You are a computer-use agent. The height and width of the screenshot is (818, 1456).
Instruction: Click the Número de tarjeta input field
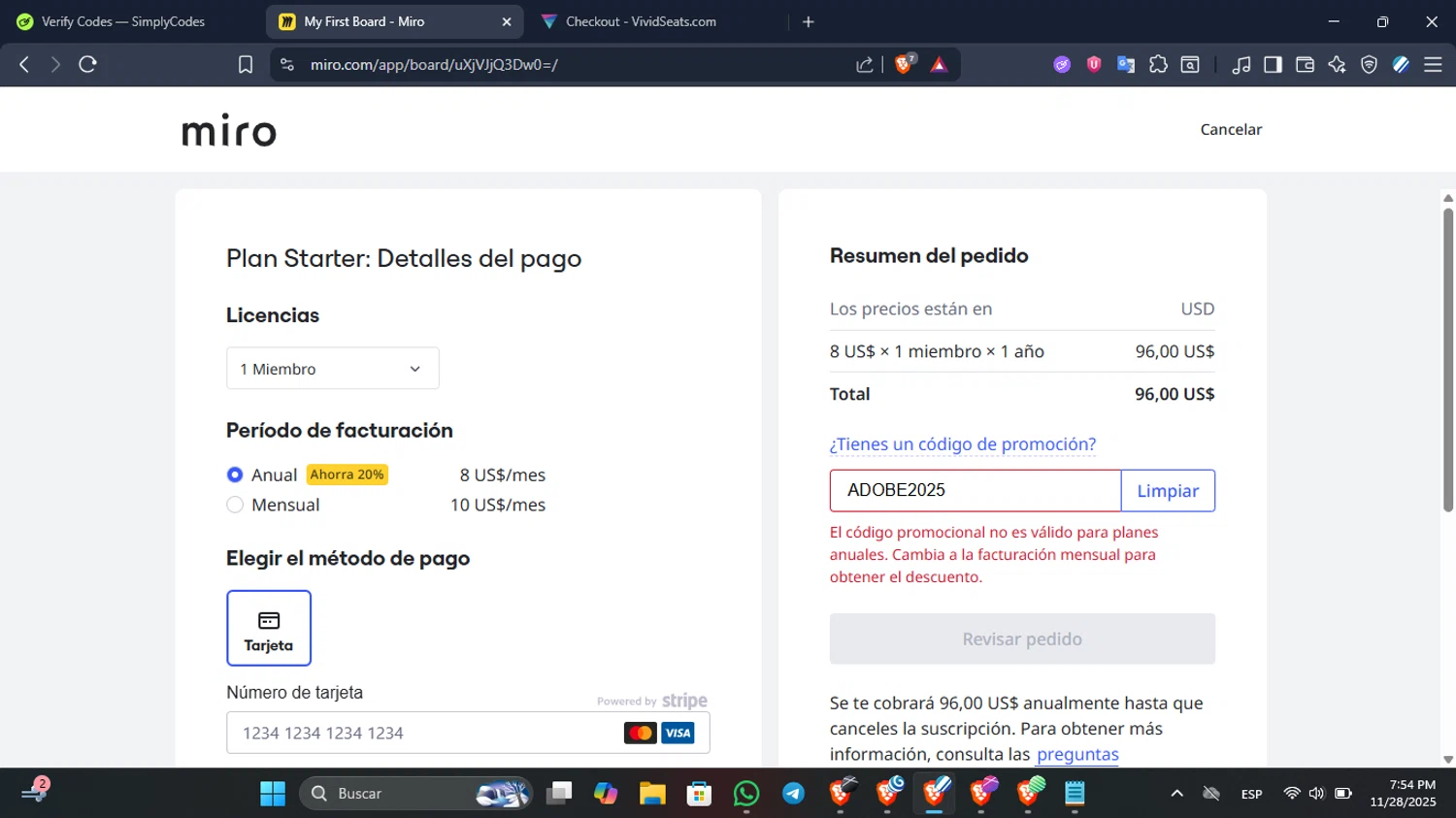(468, 733)
